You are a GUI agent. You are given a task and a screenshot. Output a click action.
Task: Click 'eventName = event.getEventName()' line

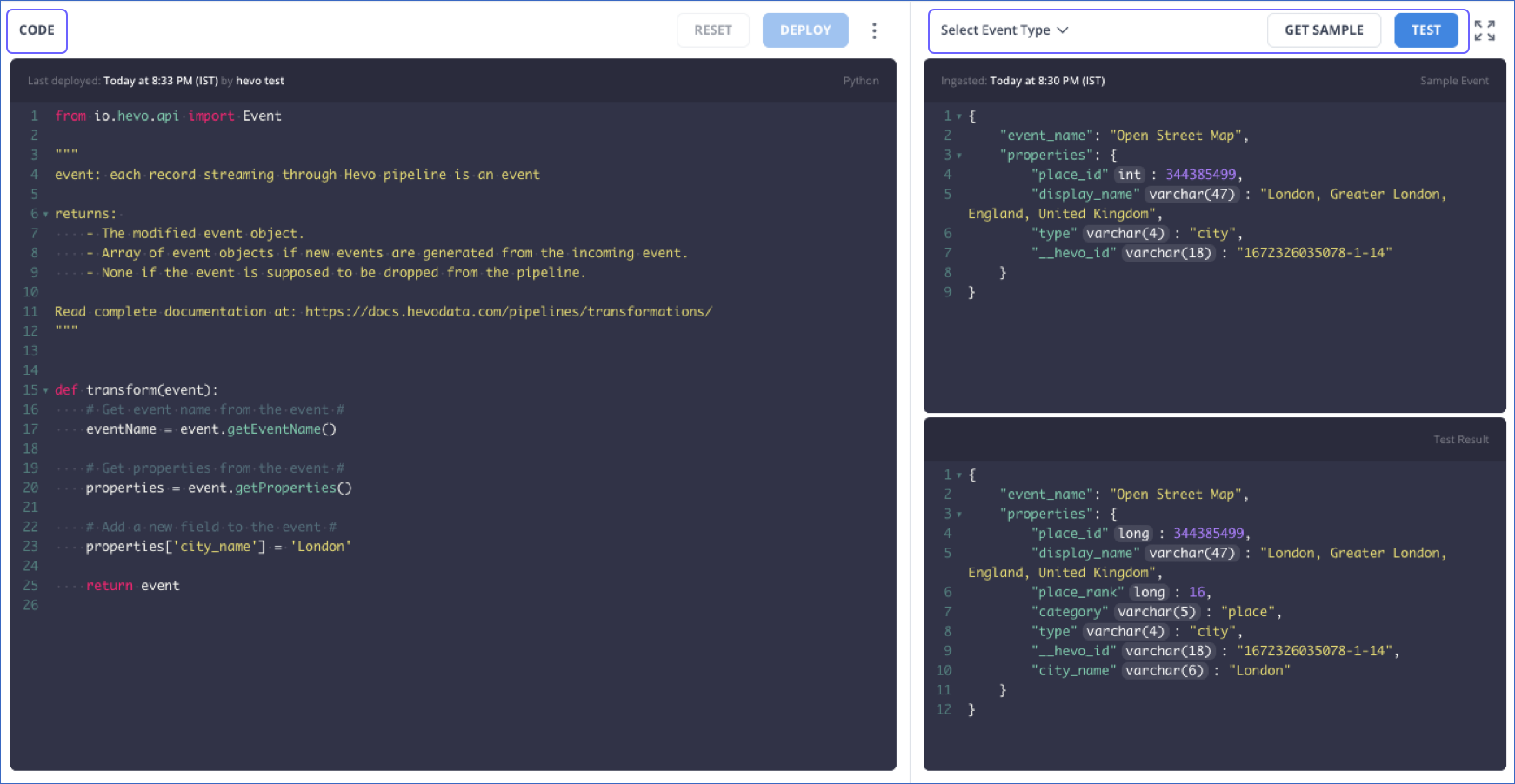[x=211, y=429]
